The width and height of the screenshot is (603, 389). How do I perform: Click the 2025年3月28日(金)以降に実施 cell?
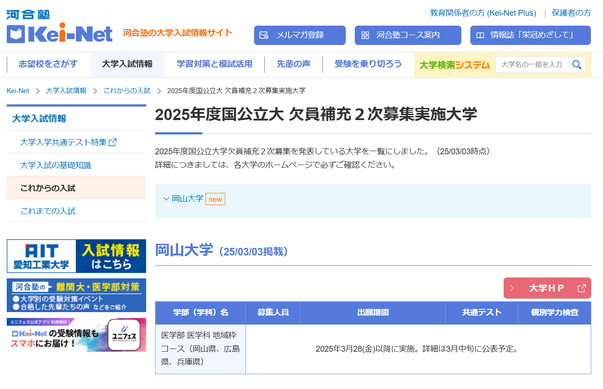418,349
